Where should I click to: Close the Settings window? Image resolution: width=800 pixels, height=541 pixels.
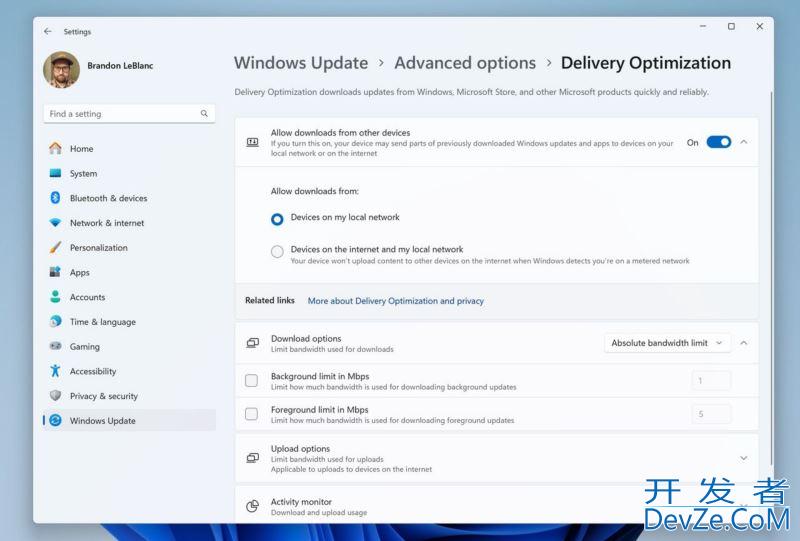(x=760, y=27)
